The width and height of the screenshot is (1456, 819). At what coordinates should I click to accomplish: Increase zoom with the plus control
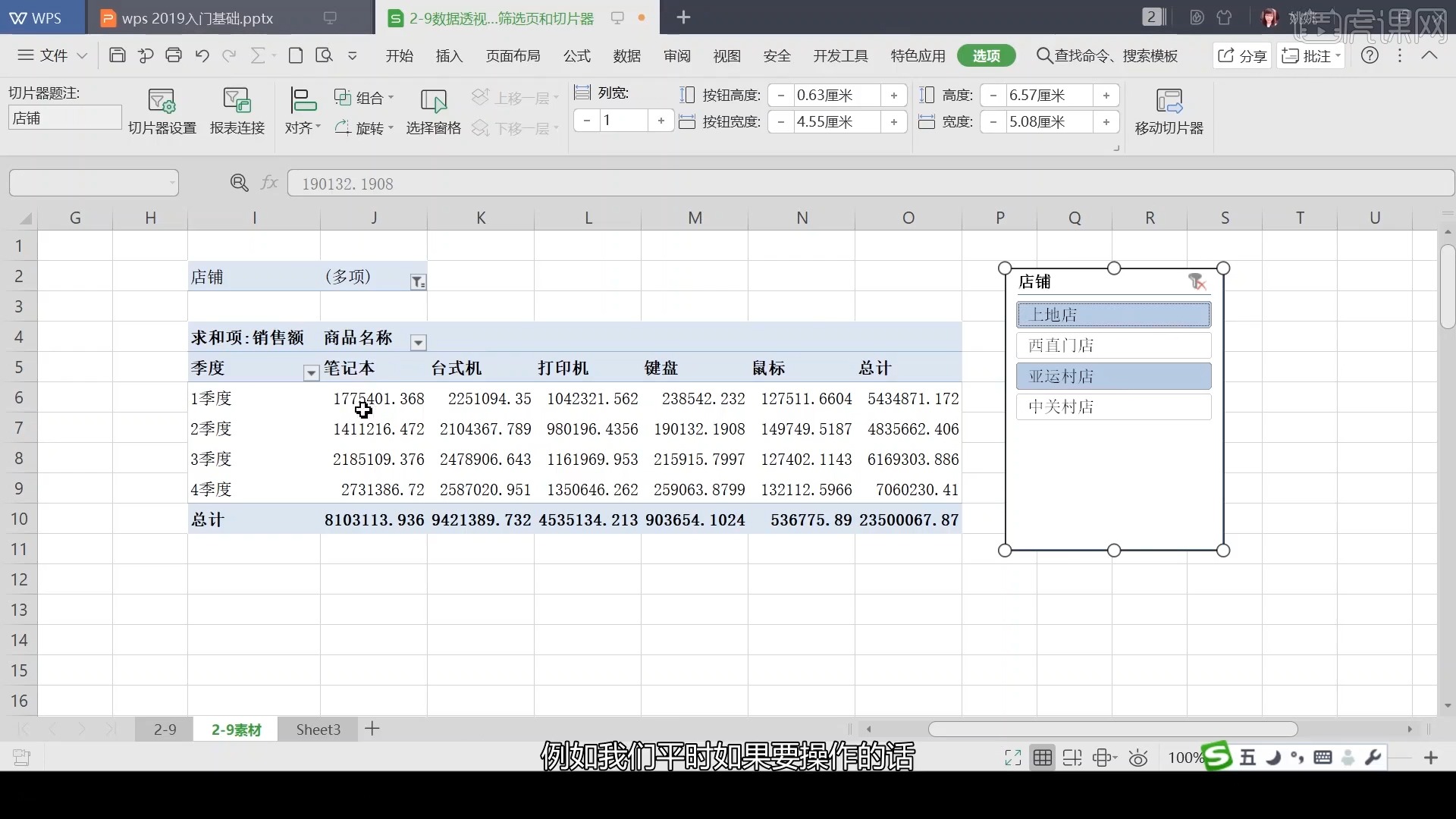click(1432, 758)
